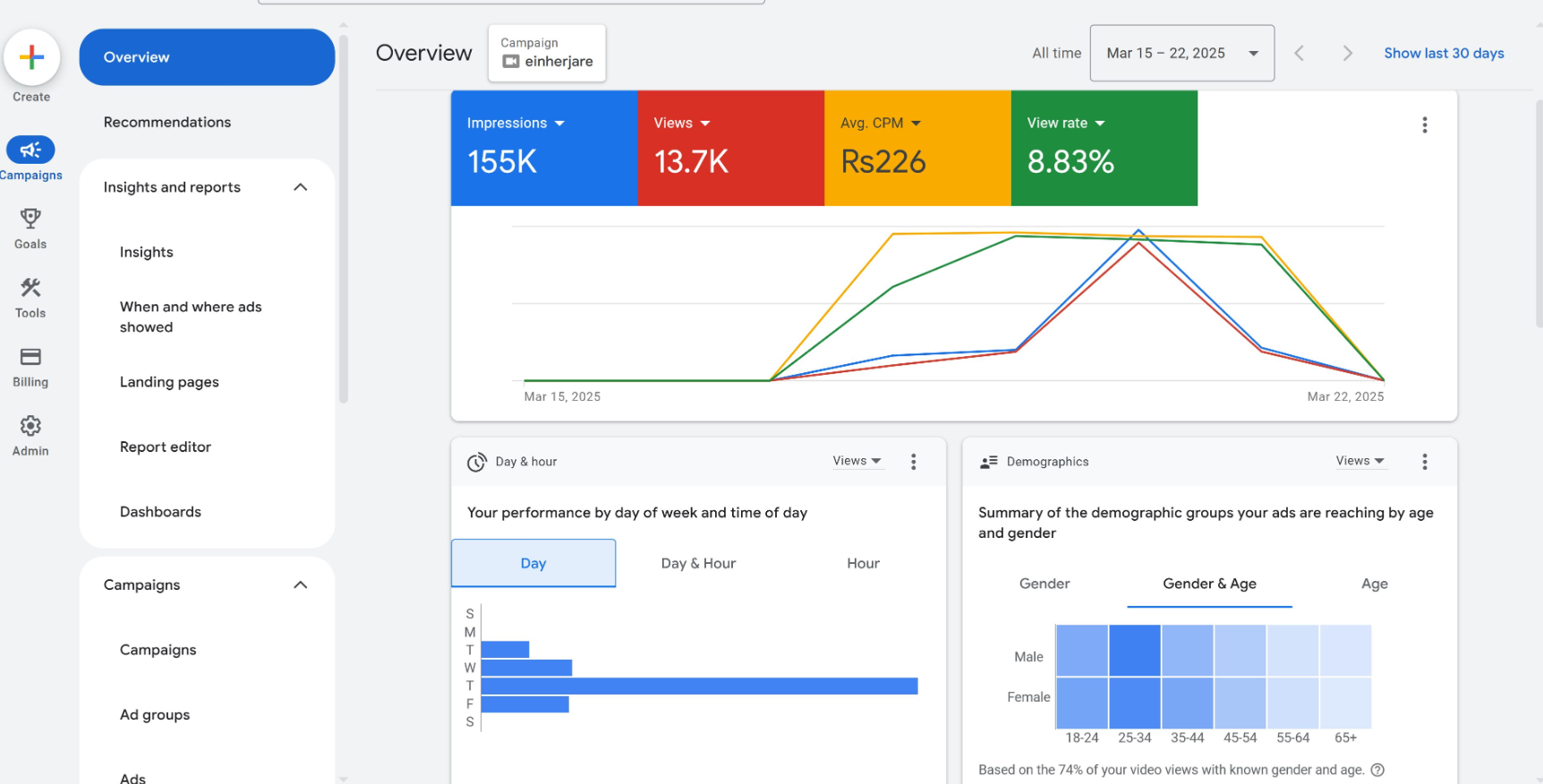Open Recommendations in the sidebar

click(167, 122)
